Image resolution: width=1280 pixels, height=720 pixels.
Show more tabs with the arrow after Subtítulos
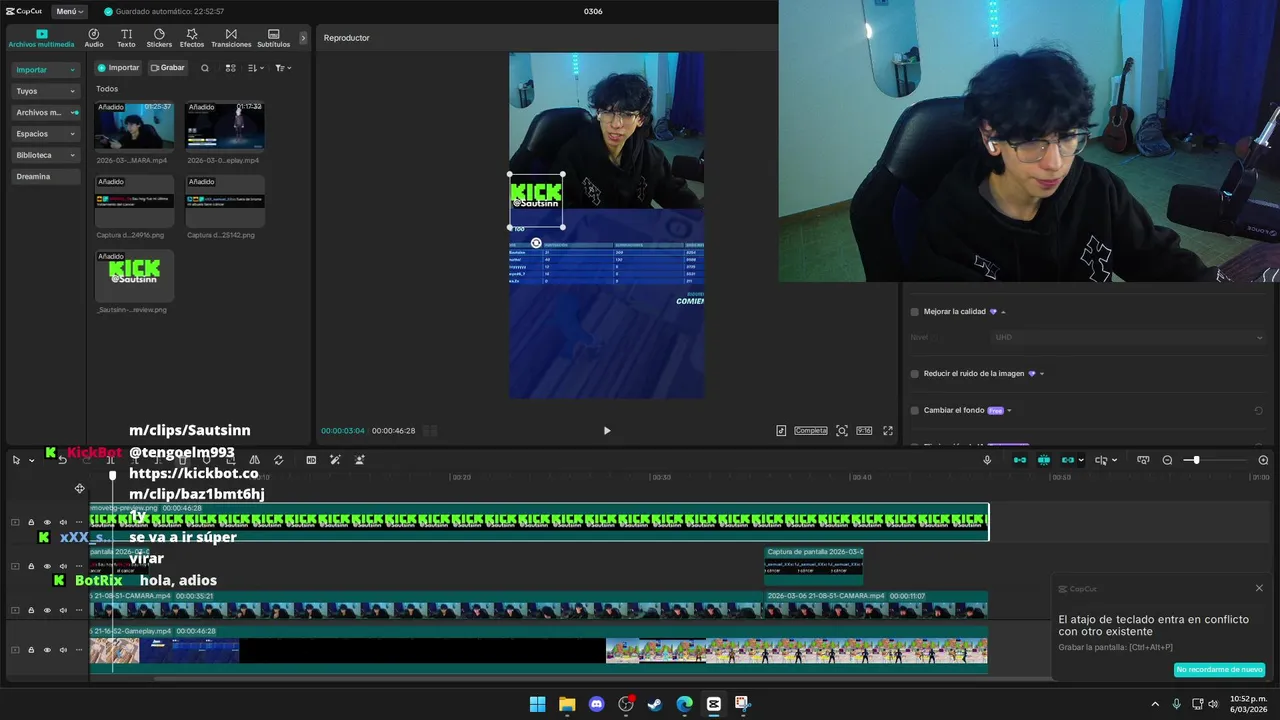[303, 38]
